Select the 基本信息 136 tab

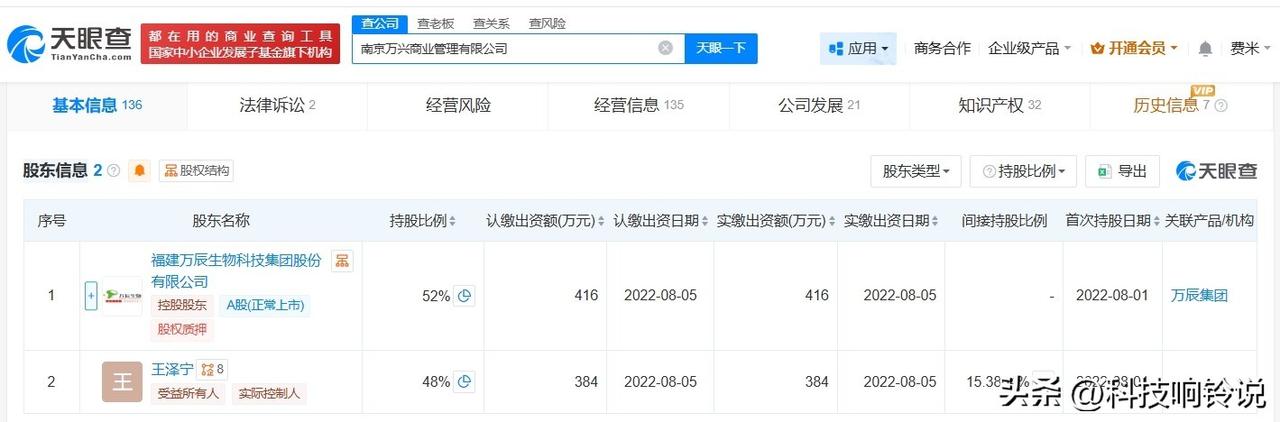97,105
